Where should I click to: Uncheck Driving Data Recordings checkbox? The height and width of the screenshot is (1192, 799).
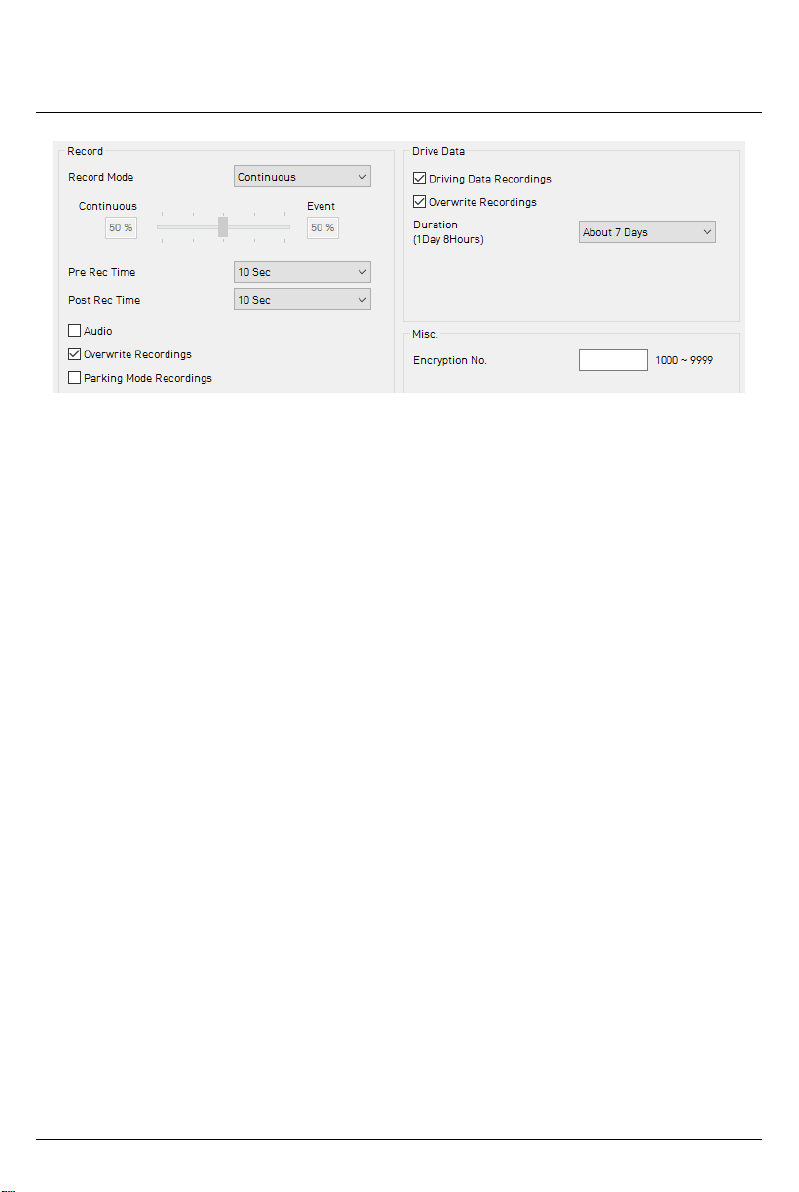coord(420,178)
